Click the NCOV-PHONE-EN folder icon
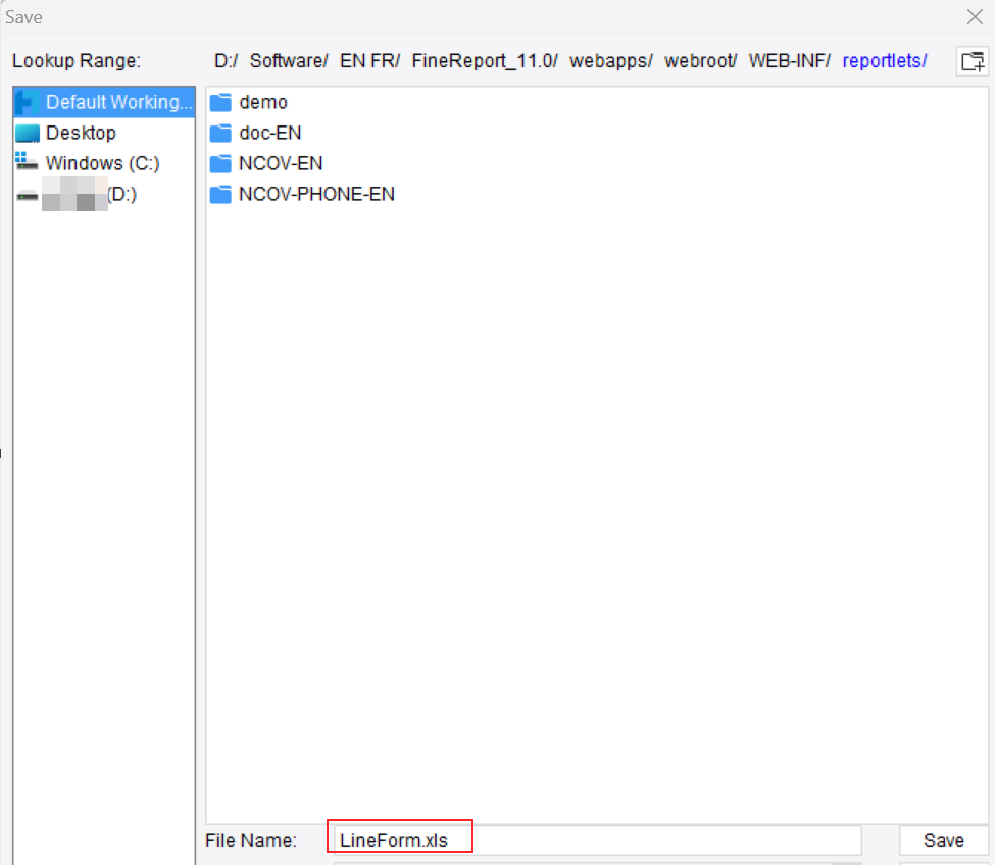The image size is (995, 865). pyautogui.click(x=221, y=194)
